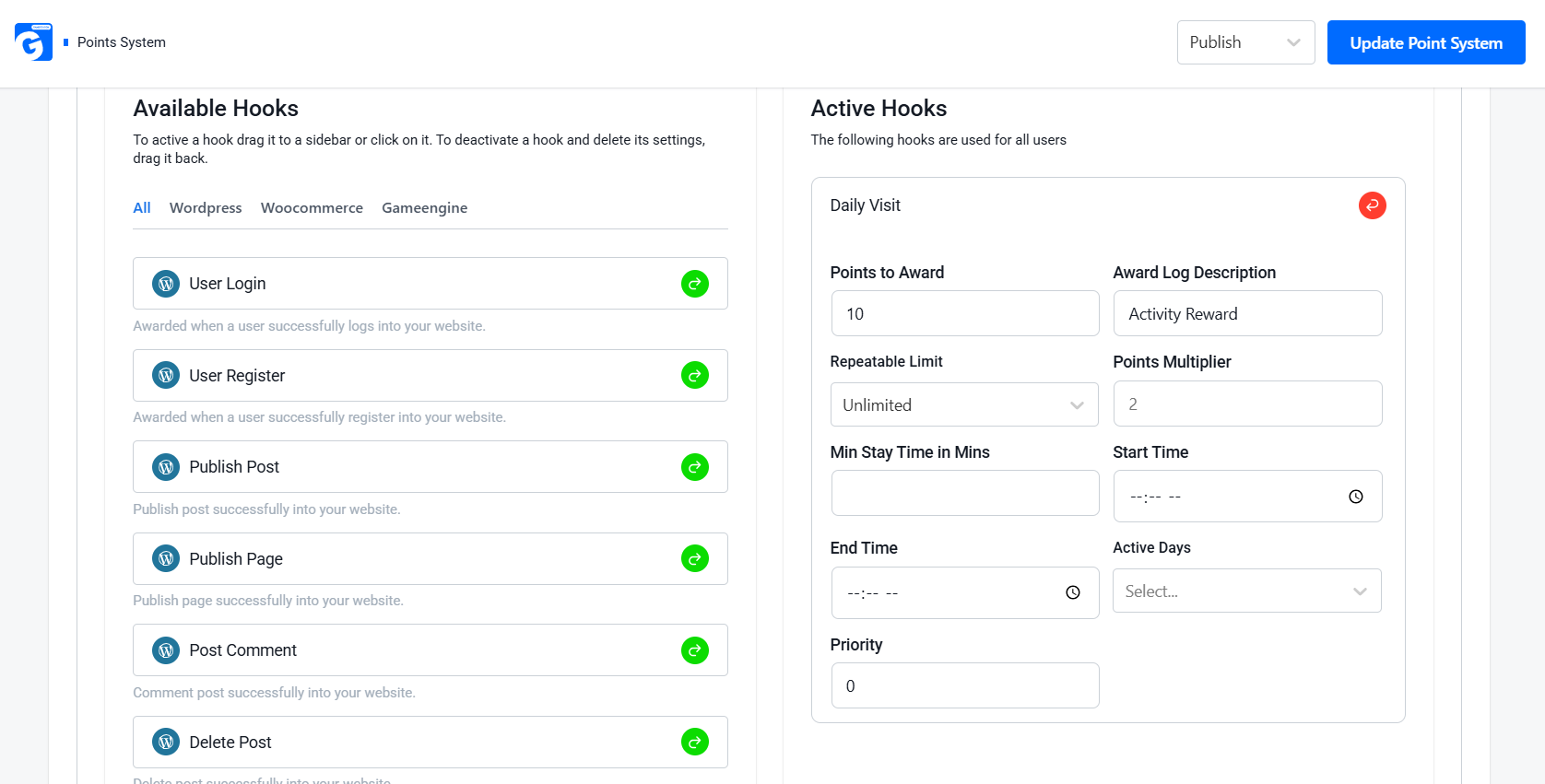Click green arrow icon on Delete Post
This screenshot has height=784, width=1545.
[x=695, y=742]
